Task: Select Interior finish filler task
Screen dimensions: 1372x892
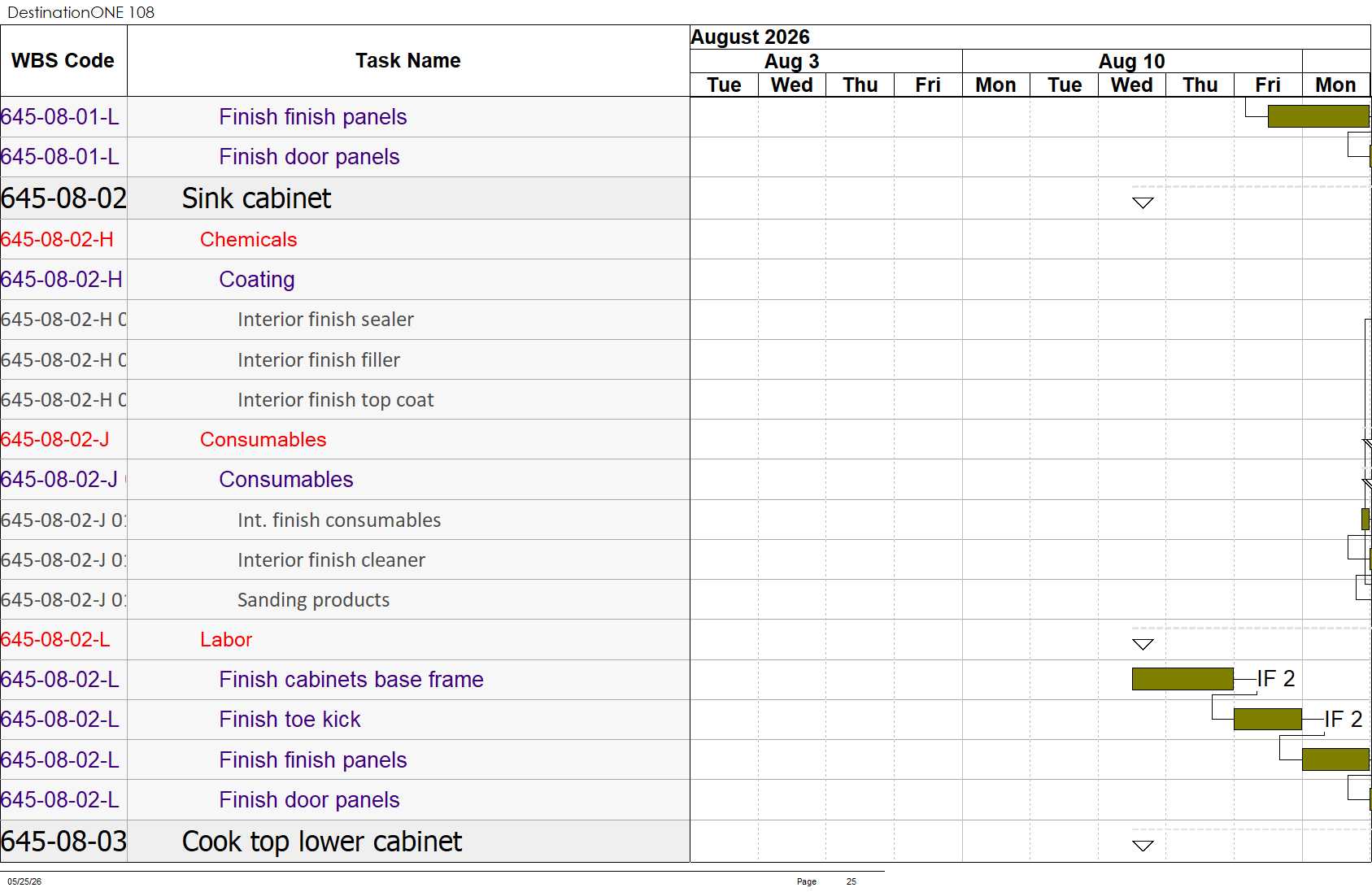Action: [319, 359]
